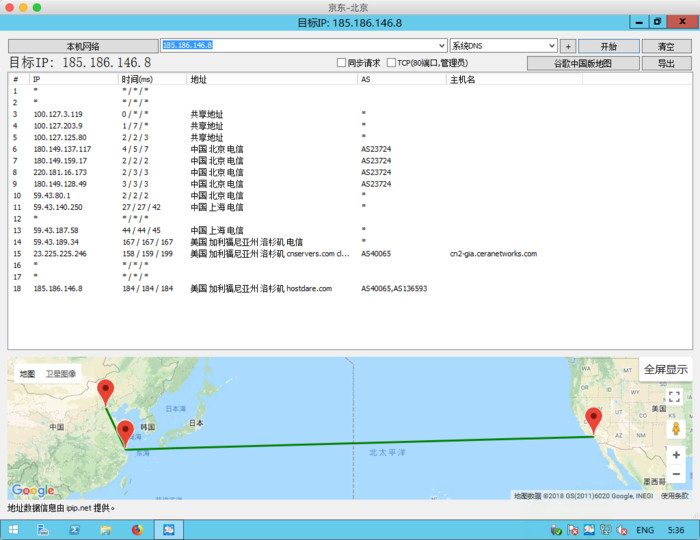Screen dimensions: 700x540
Task: Select final hop 18 row 185.186.146.8
Action: click(350, 288)
